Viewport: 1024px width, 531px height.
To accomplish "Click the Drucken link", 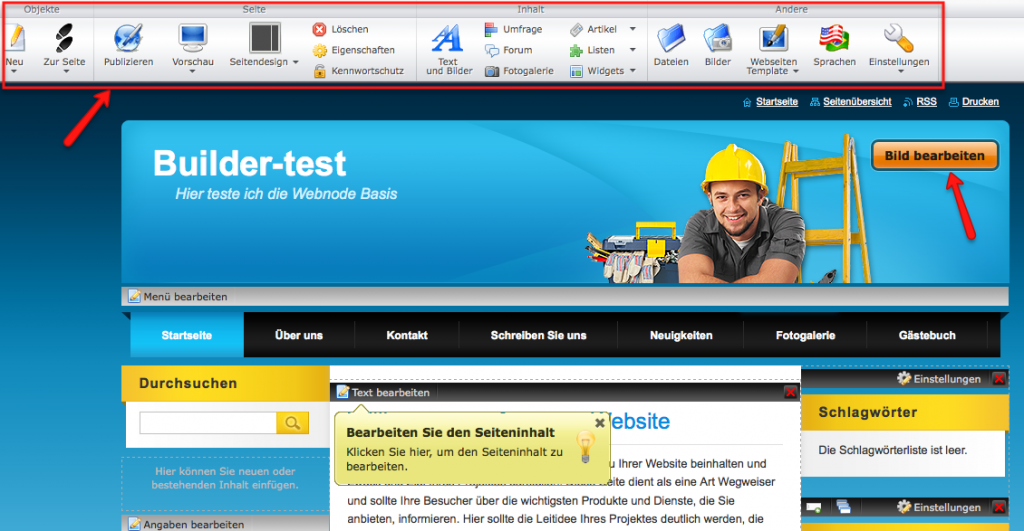I will pos(980,102).
